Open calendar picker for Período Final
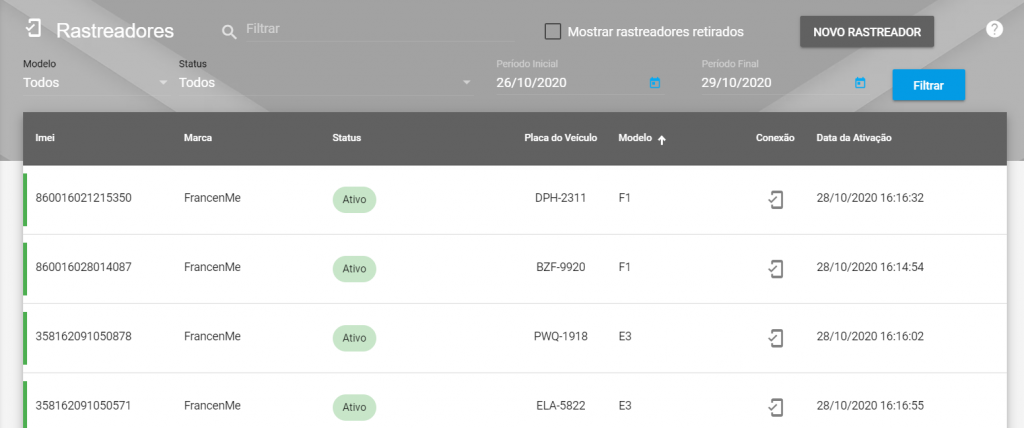The image size is (1024, 428). click(x=860, y=83)
